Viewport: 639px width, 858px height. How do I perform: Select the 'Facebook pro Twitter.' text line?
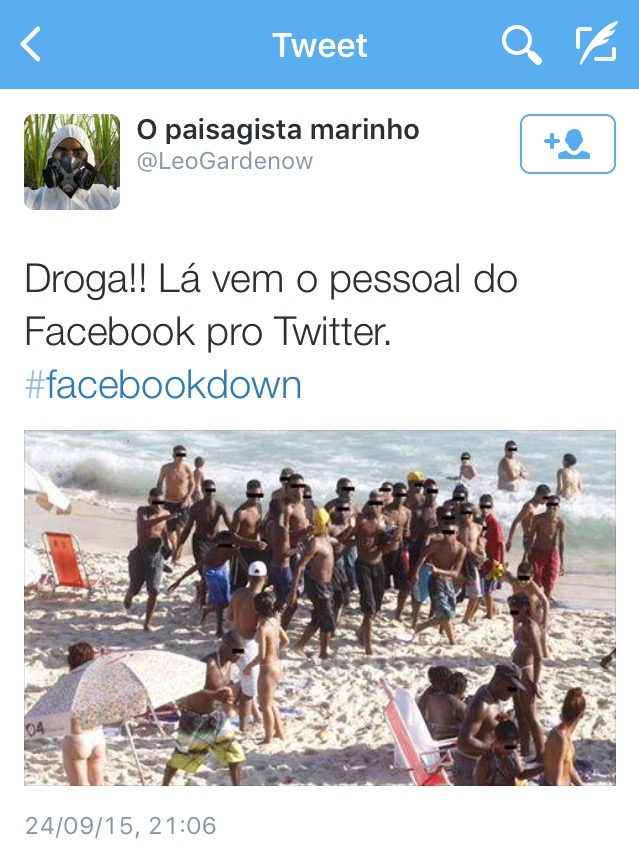pos(208,332)
